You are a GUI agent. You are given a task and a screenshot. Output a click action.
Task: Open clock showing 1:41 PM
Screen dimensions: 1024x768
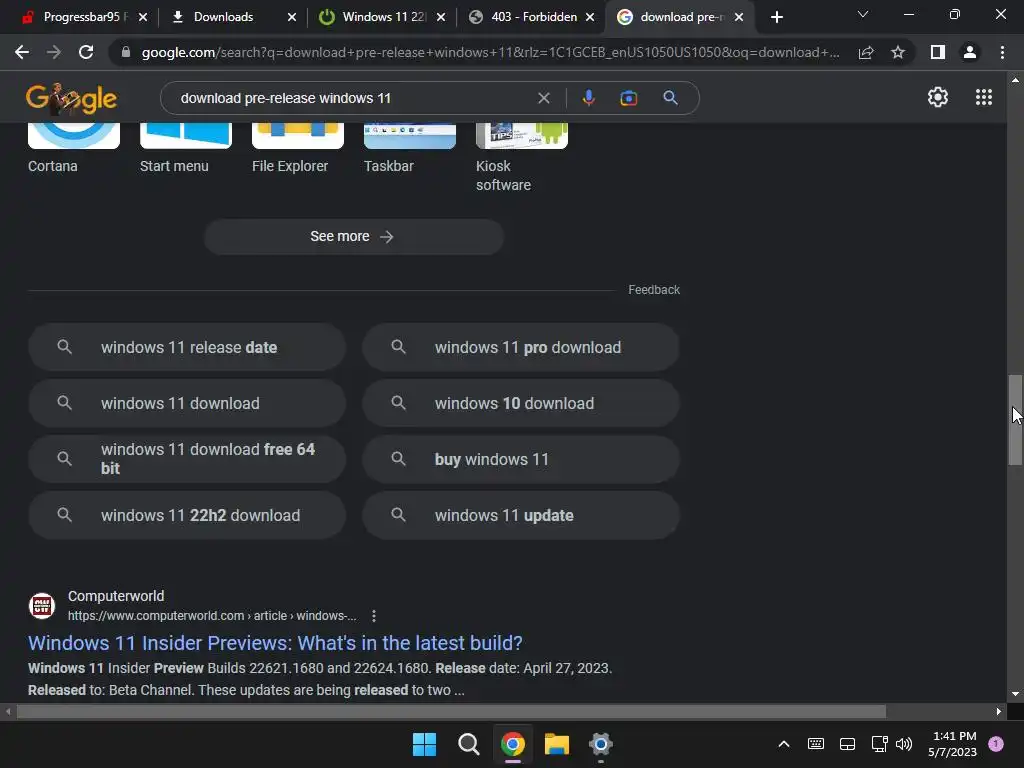(x=953, y=744)
